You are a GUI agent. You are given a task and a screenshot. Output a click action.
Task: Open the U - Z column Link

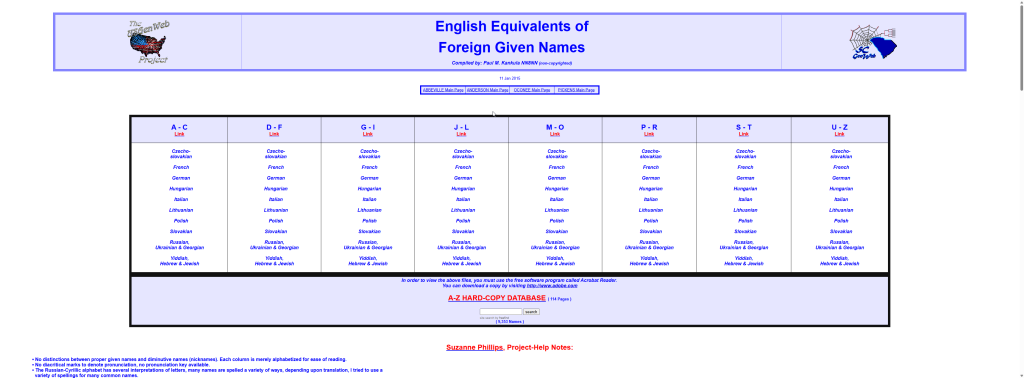[x=840, y=134]
